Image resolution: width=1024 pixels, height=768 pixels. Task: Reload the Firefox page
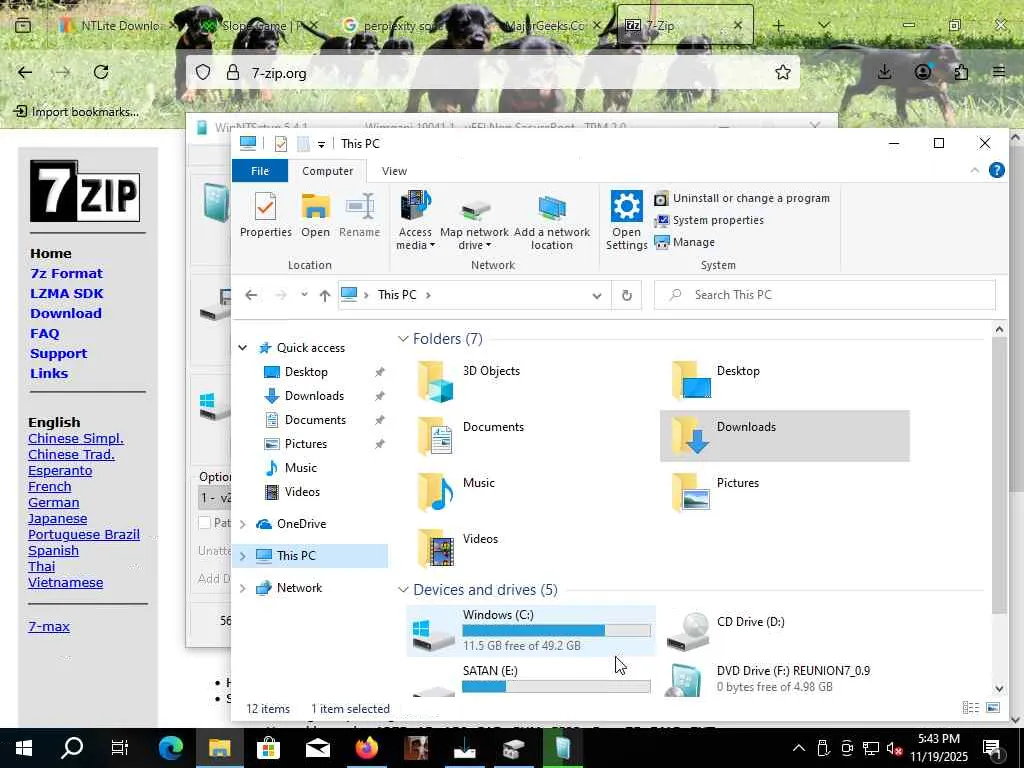[x=101, y=72]
